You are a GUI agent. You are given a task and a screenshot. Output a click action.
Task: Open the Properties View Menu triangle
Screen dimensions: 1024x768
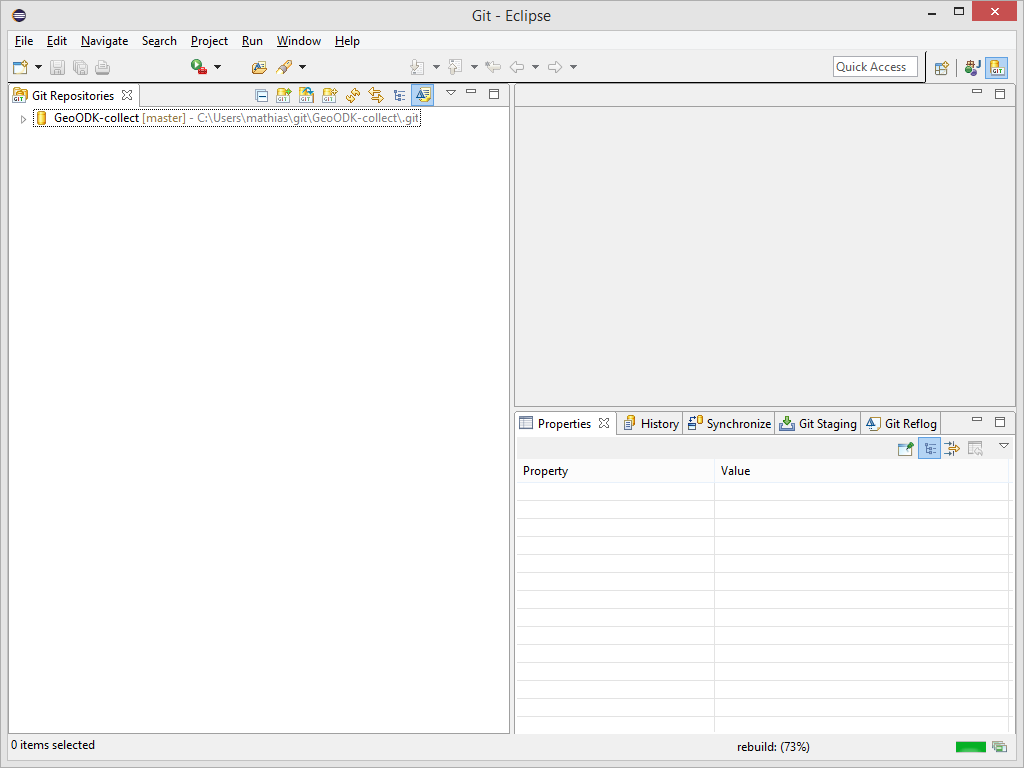[1004, 446]
